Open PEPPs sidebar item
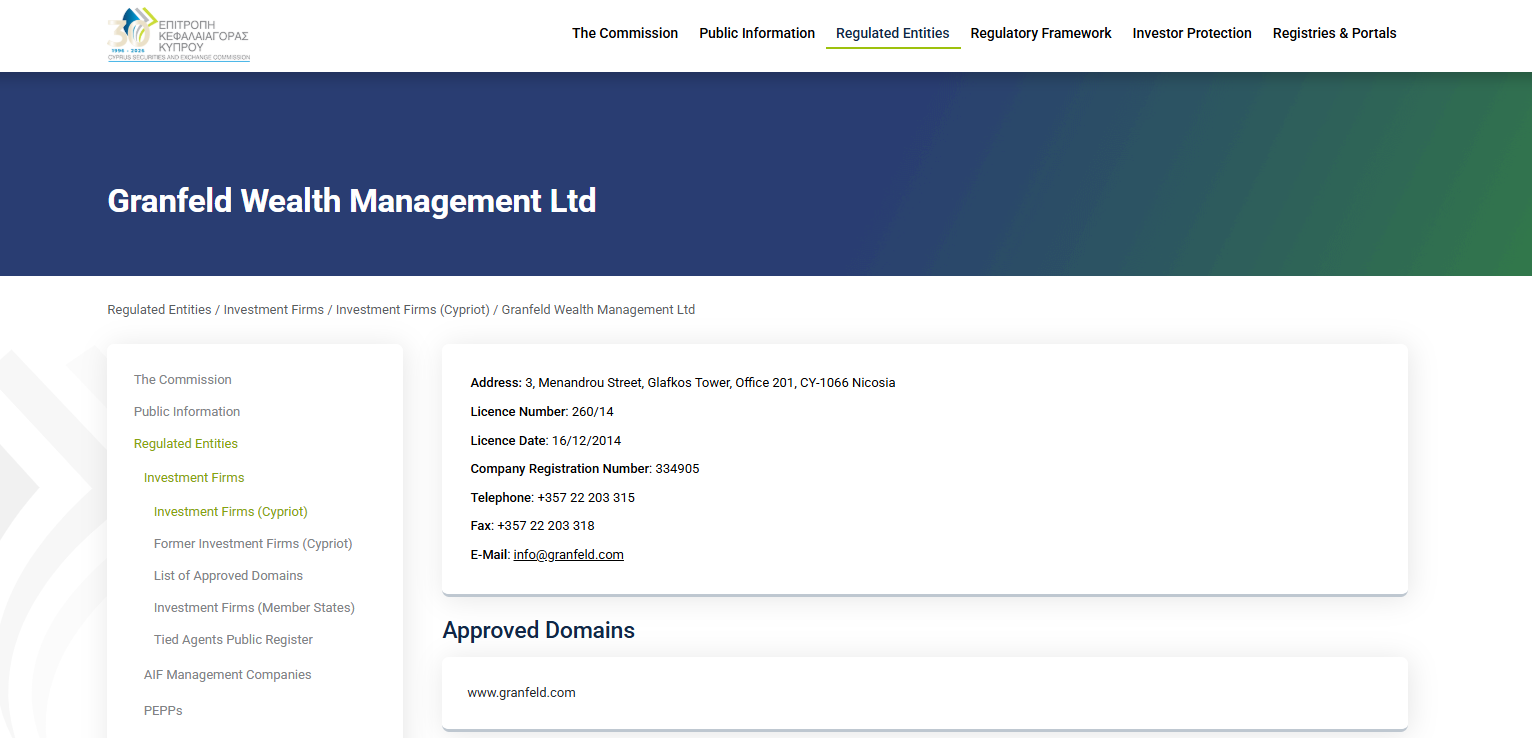 point(163,711)
